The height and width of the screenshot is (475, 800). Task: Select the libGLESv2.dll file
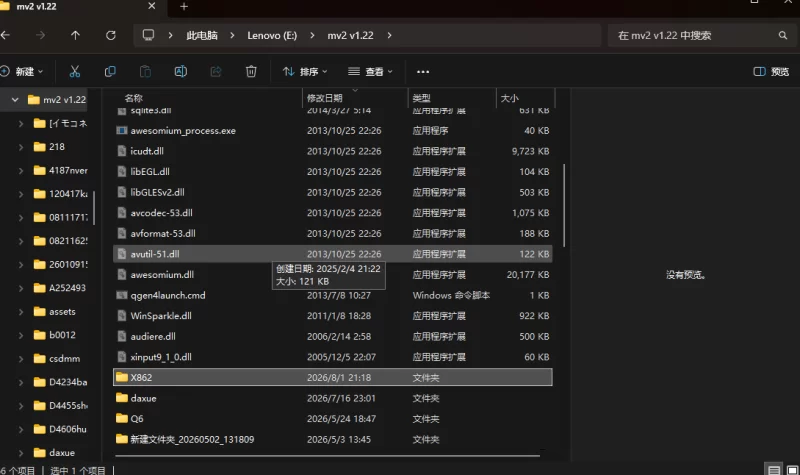332,192
